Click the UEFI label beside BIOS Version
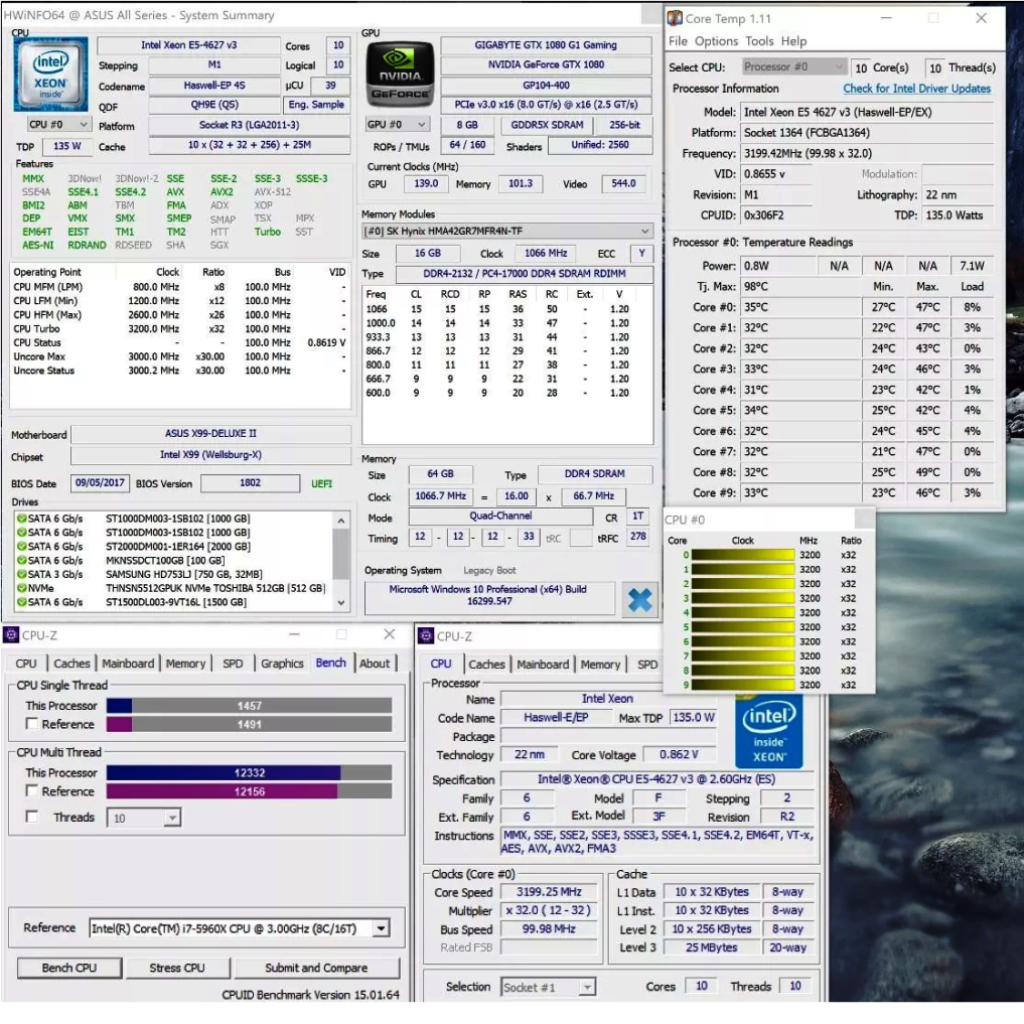This screenshot has width=1024, height=1024. [x=321, y=483]
